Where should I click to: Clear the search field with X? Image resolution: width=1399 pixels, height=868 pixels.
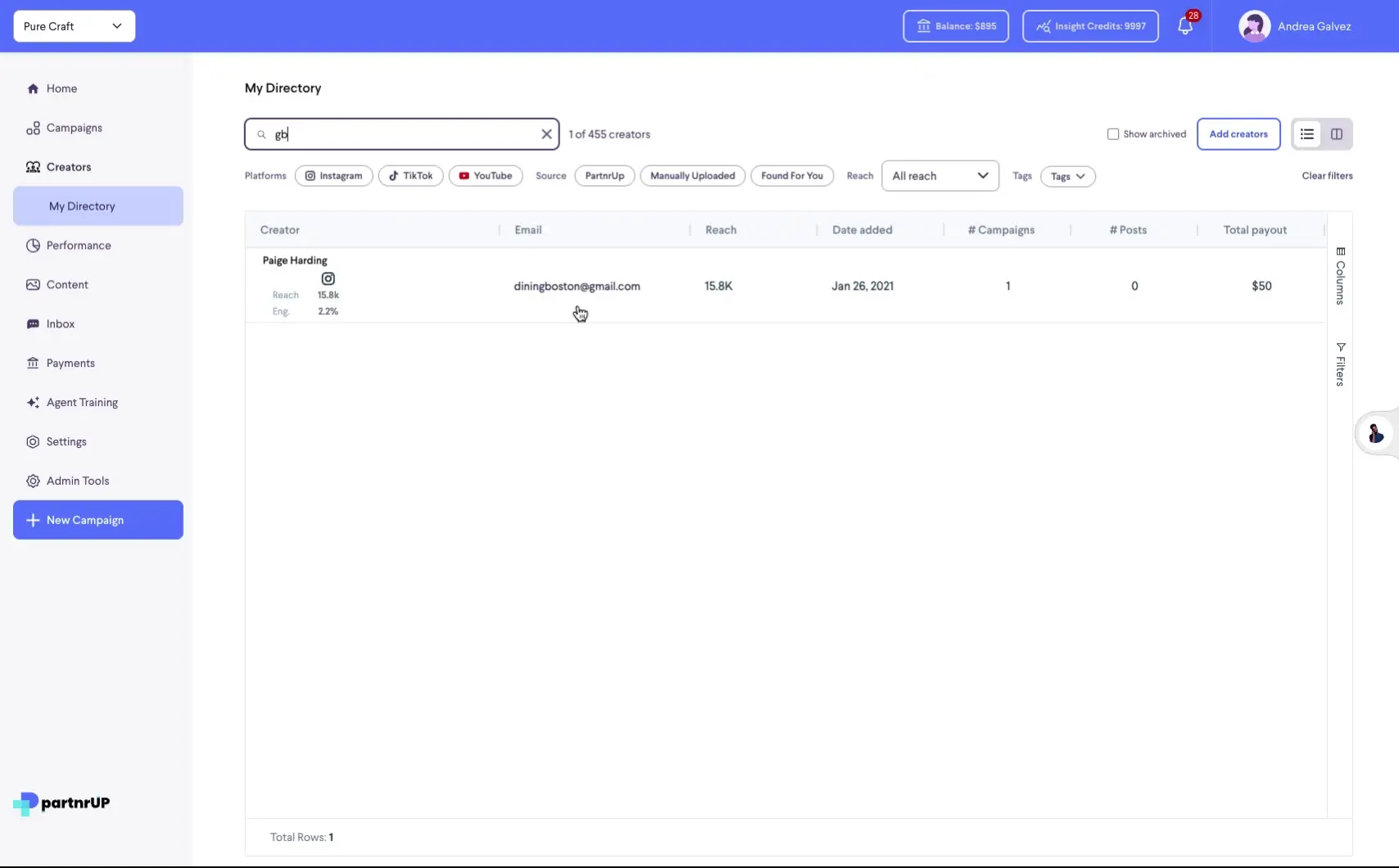(546, 134)
